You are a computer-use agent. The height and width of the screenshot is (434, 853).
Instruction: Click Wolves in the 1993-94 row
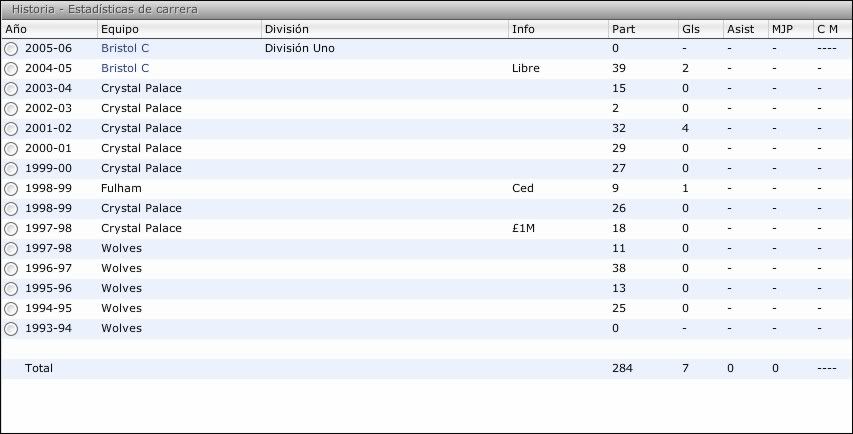coord(121,328)
